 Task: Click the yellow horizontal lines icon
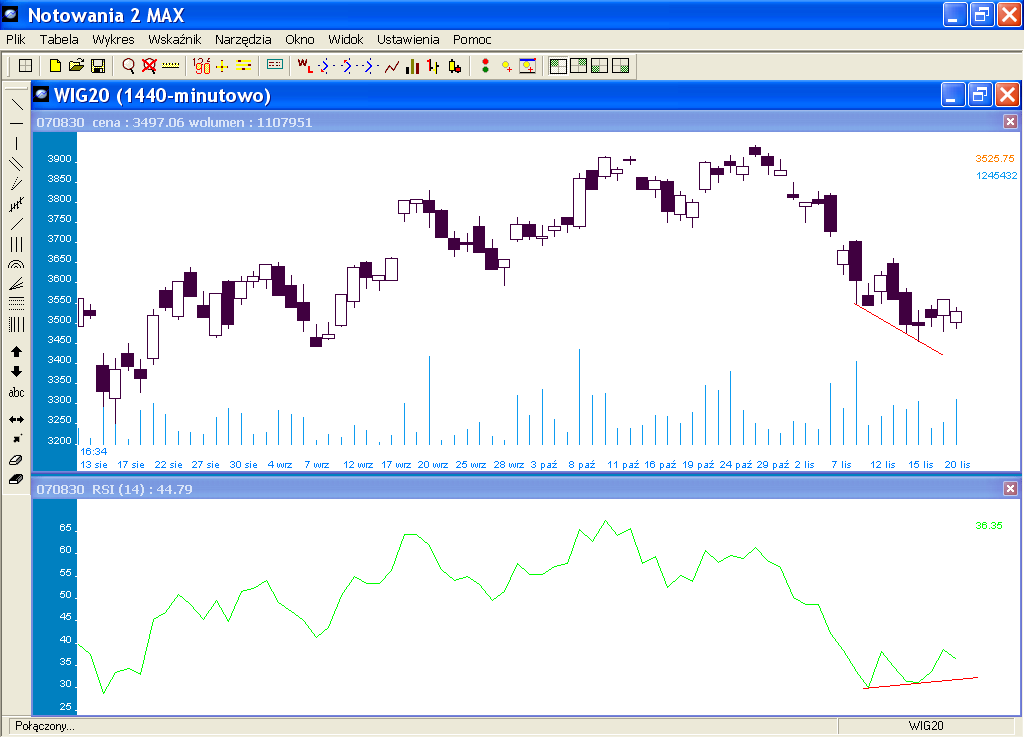pyautogui.click(x=244, y=65)
